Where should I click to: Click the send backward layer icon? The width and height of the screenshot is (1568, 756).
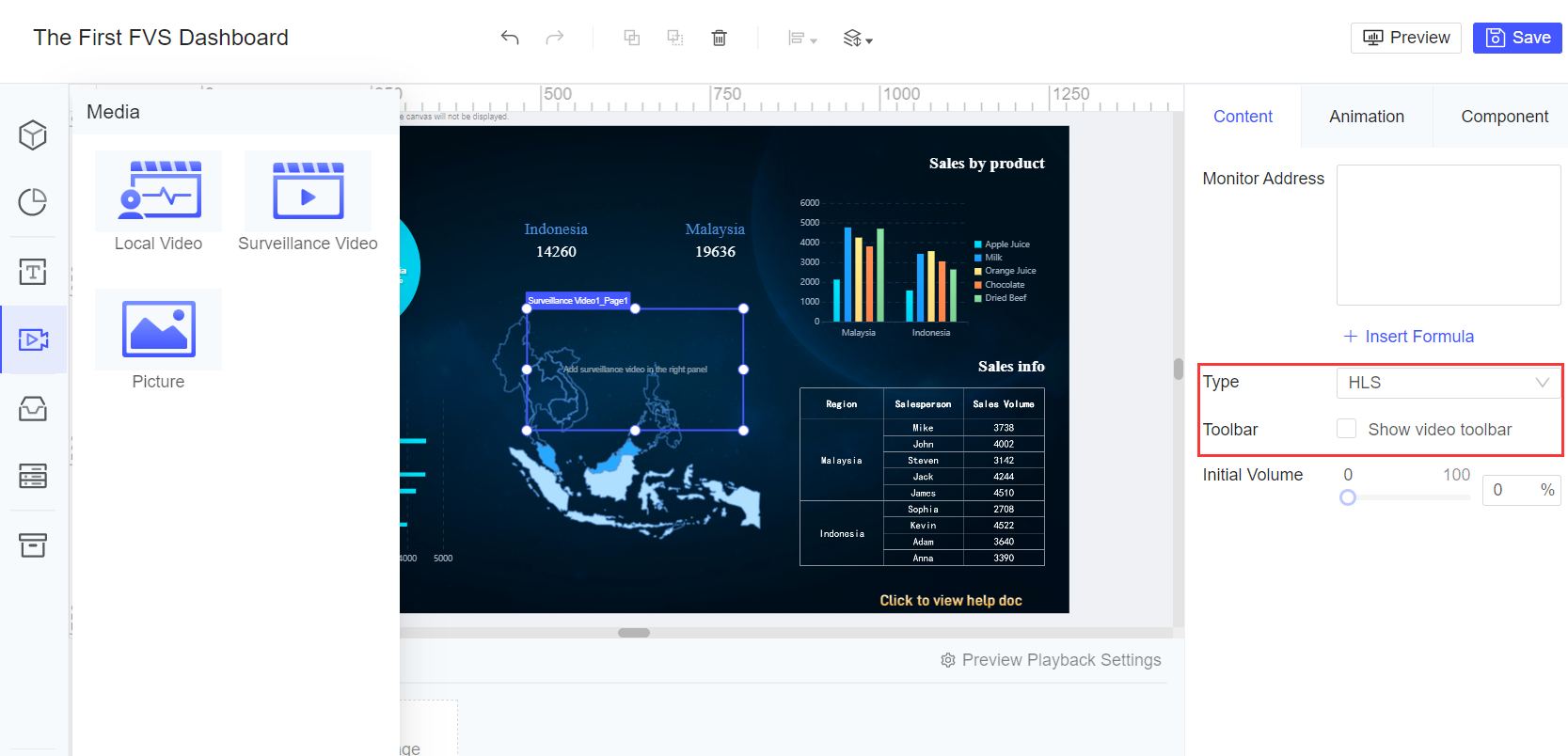pyautogui.click(x=675, y=38)
